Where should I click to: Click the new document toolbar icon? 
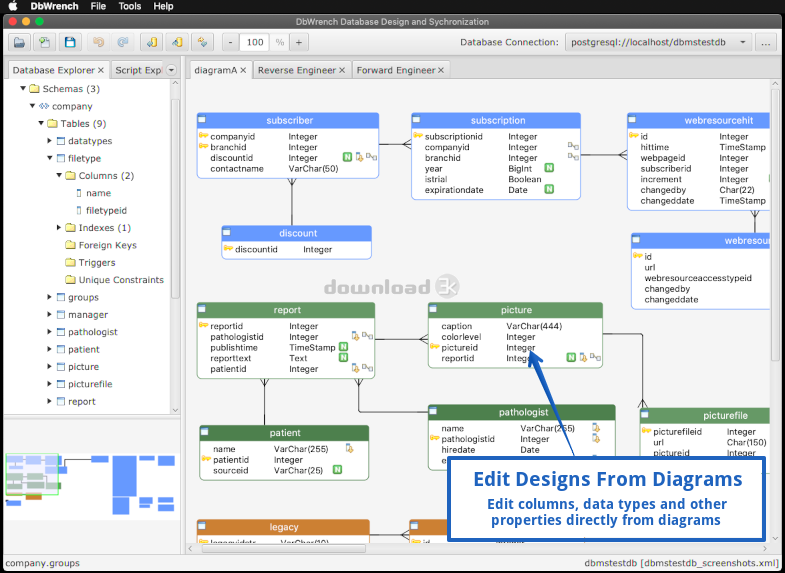[45, 43]
